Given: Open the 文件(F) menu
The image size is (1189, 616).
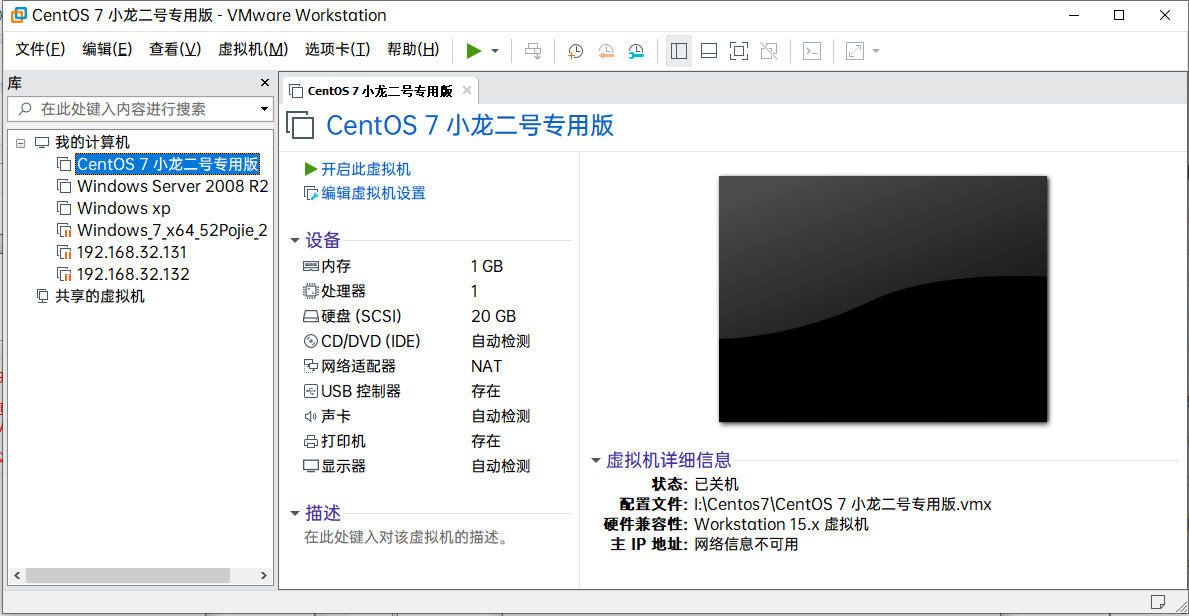Looking at the screenshot, I should (40, 49).
